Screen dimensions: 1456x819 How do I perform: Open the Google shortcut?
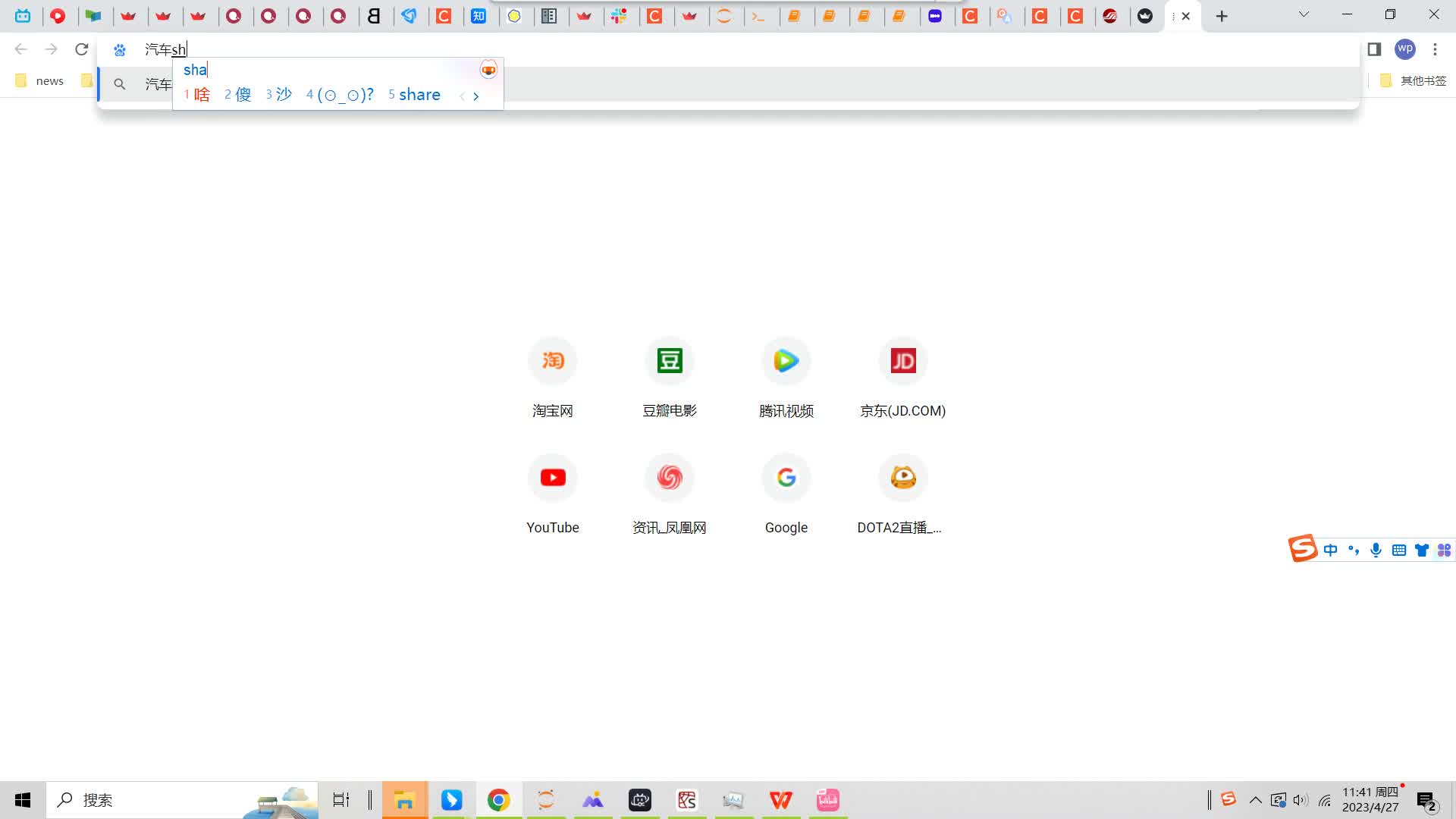pos(786,495)
